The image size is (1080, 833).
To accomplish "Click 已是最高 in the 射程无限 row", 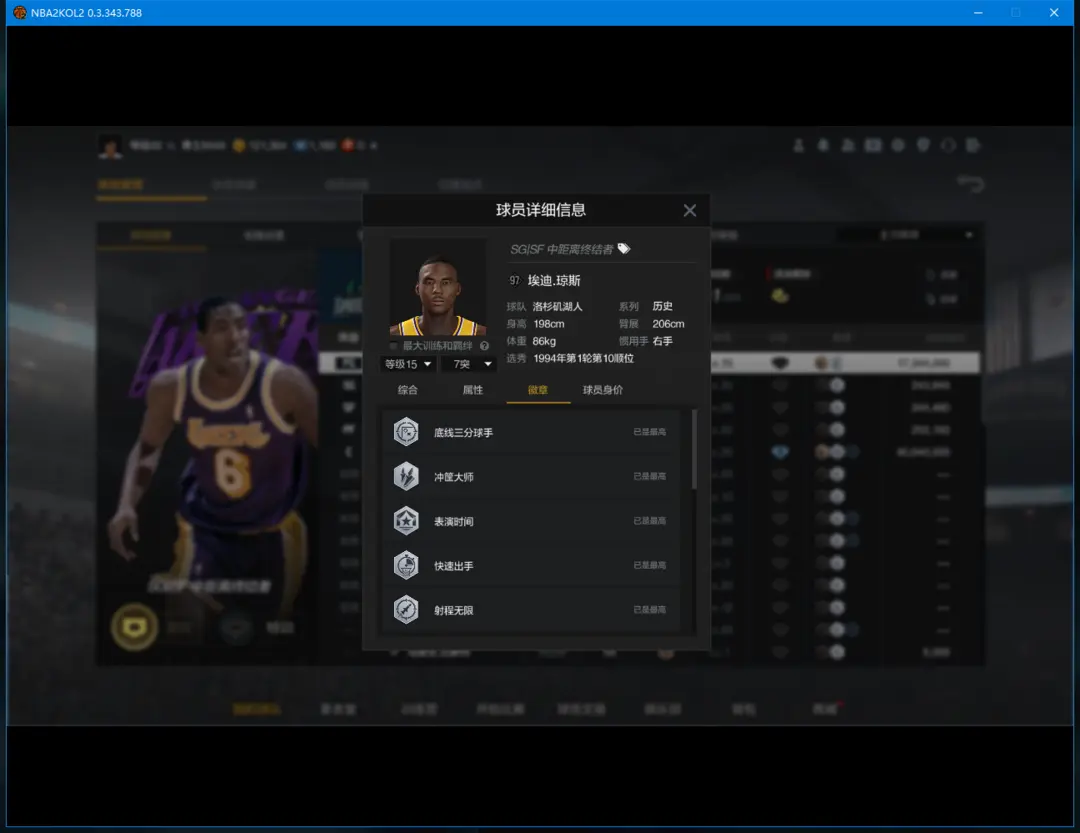I will point(650,610).
